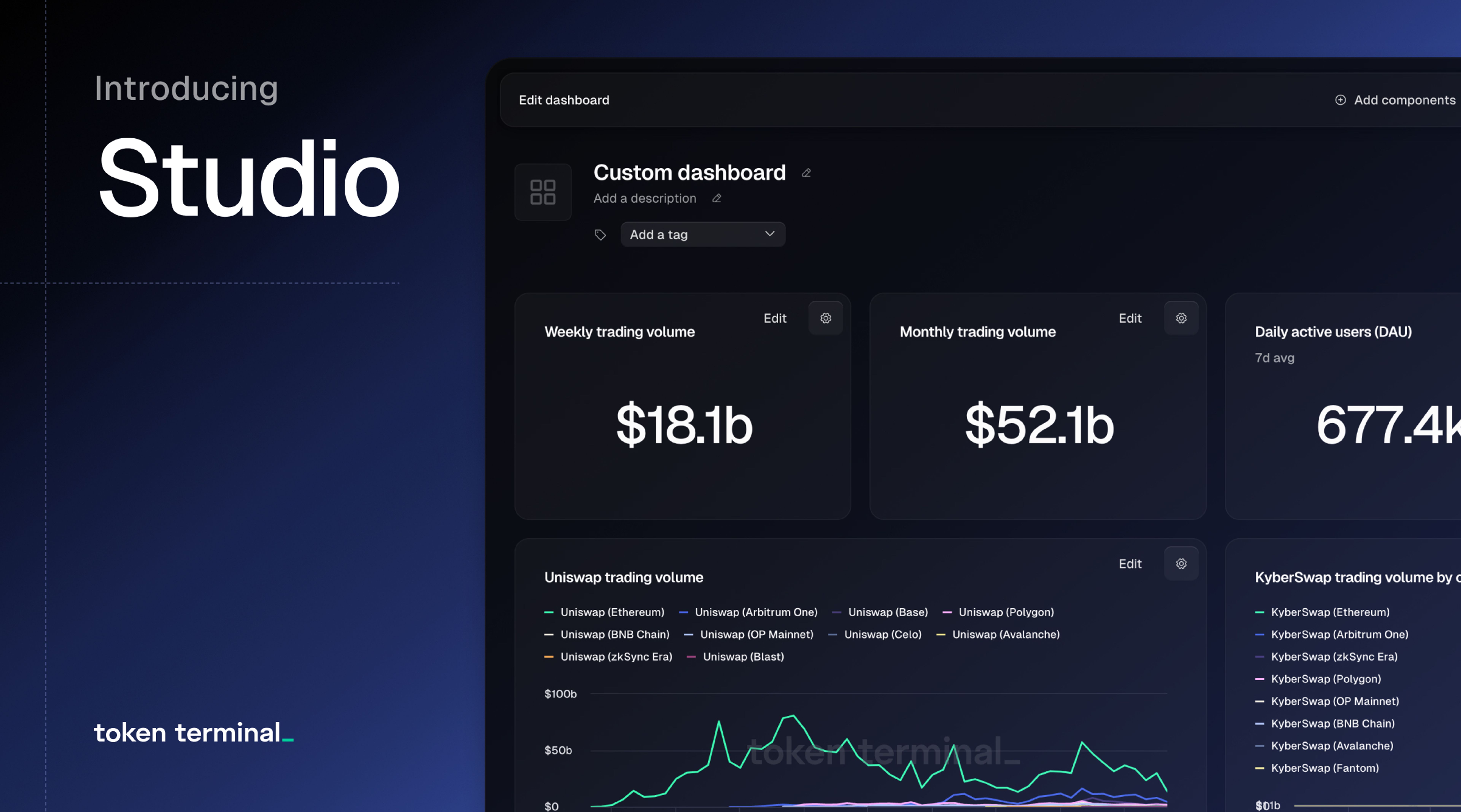Open the settings gear on Monthly trading volume
Image resolution: width=1461 pixels, height=812 pixels.
[x=1181, y=318]
